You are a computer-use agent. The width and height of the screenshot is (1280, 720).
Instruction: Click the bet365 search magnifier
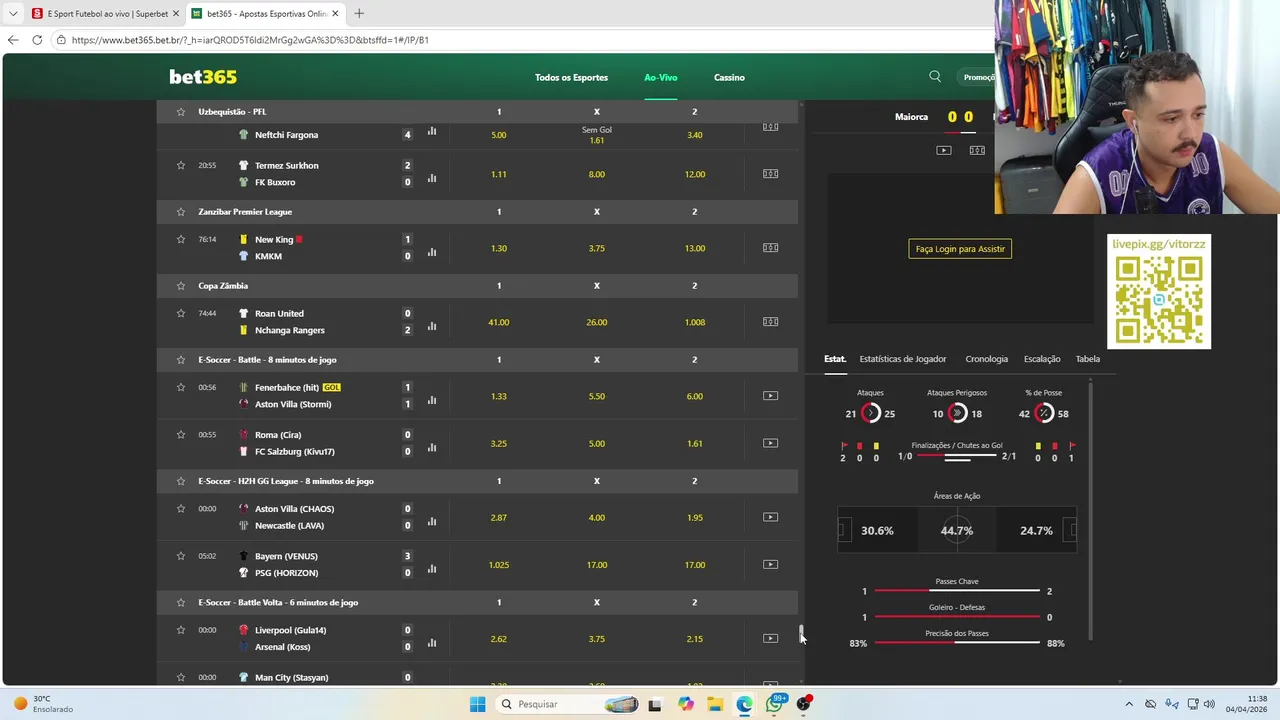pyautogui.click(x=935, y=77)
